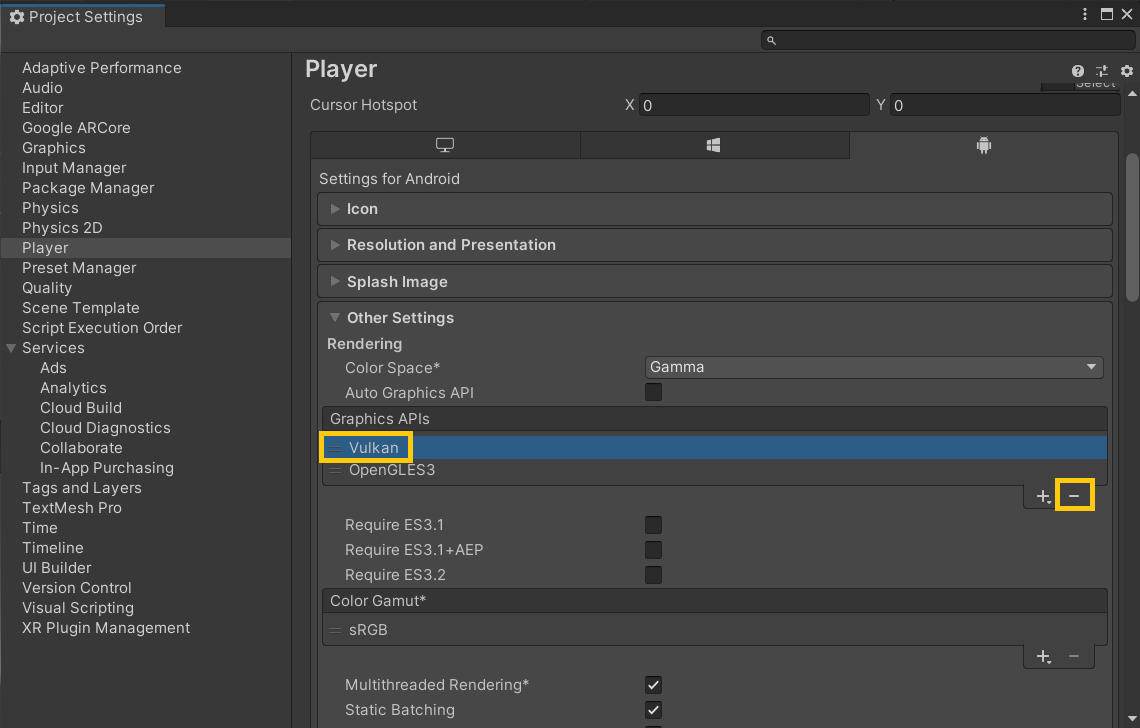Switch to the Android platform tab
Image resolution: width=1140 pixels, height=728 pixels.
click(x=984, y=145)
